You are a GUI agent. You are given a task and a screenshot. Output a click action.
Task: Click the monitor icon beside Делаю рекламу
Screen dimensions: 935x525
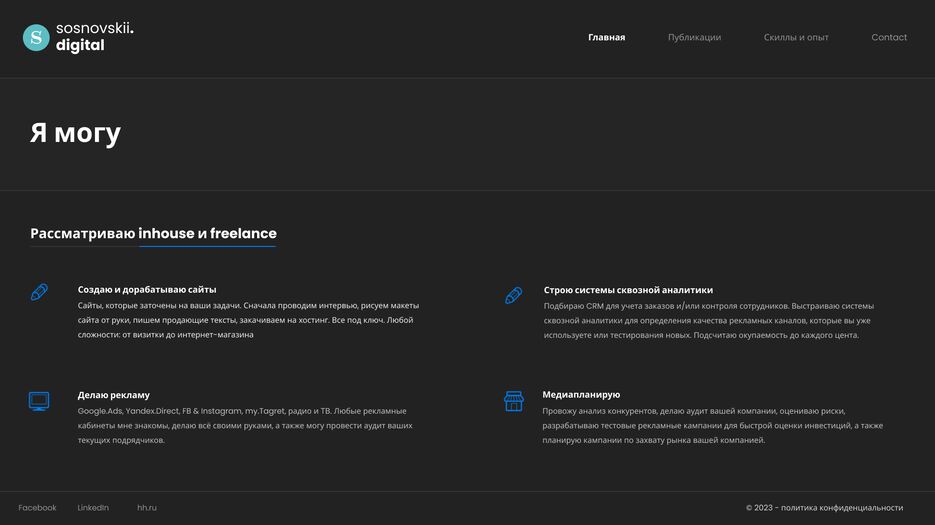[x=39, y=401]
